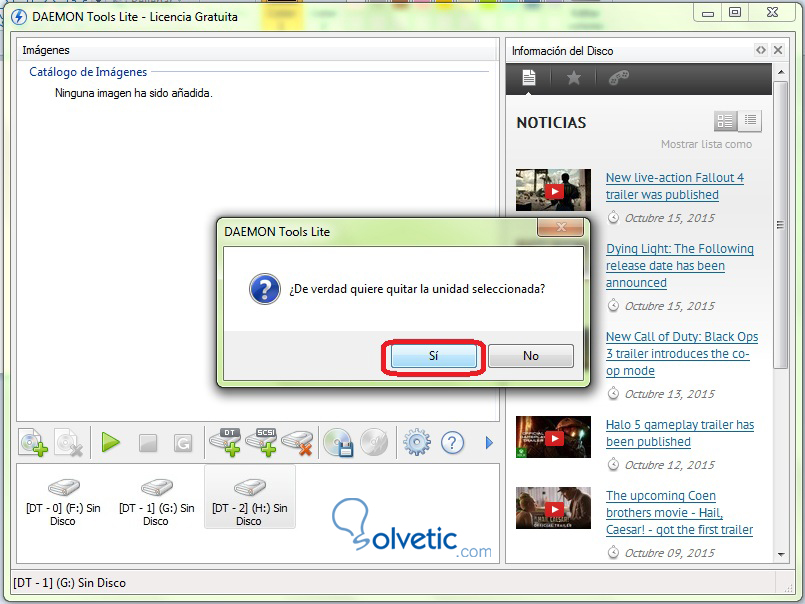This screenshot has height=604, width=805.
Task: Open Fallout 4 trailer news link
Action: tap(675, 186)
